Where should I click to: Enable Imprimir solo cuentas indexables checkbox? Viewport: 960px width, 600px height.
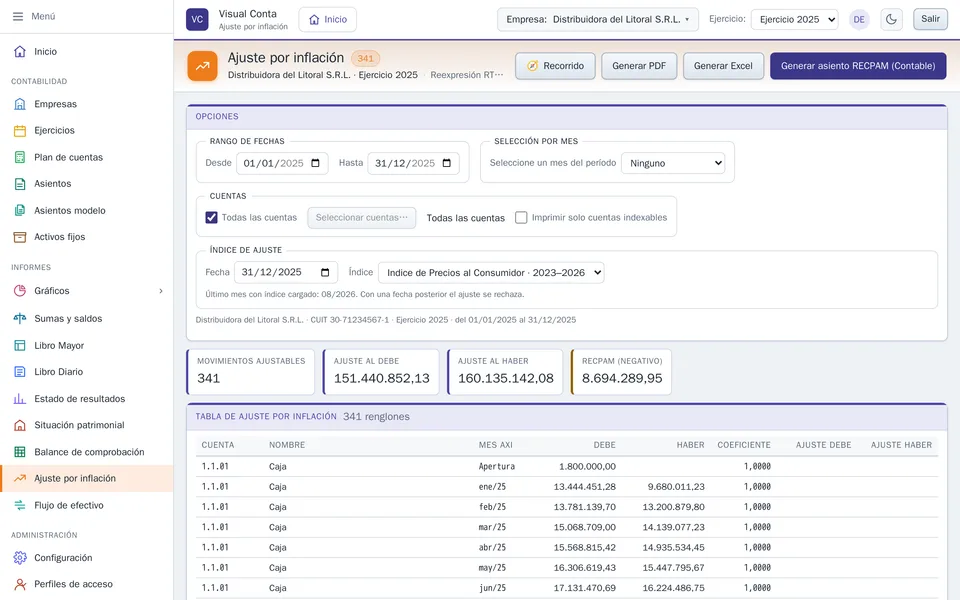[521, 217]
